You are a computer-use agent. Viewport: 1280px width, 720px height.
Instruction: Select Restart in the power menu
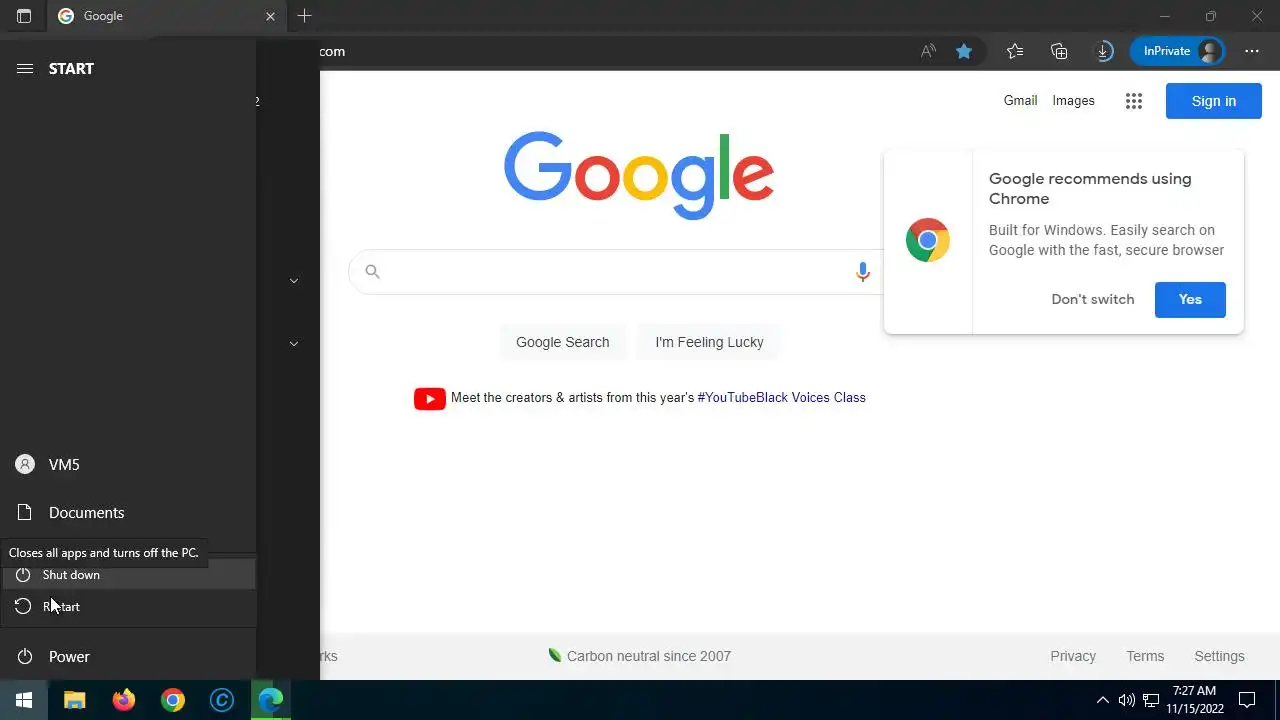click(x=128, y=607)
